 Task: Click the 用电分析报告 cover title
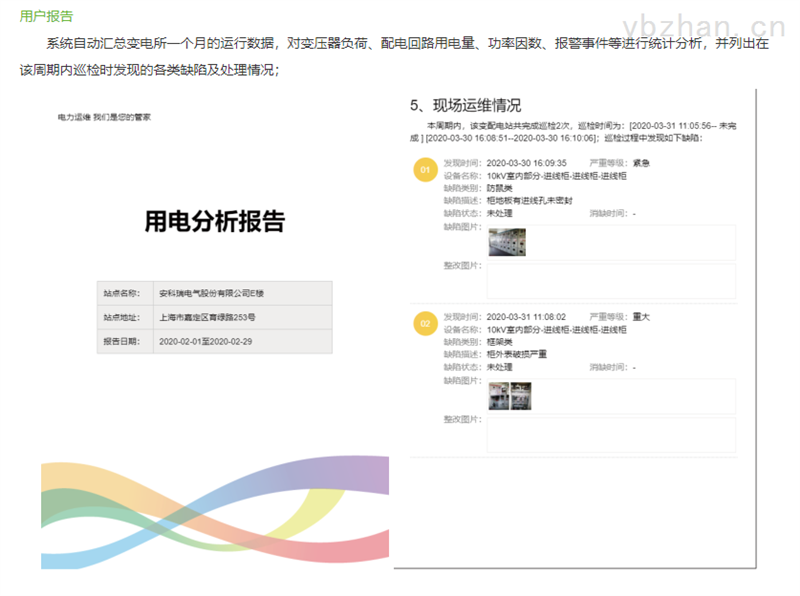(x=214, y=221)
